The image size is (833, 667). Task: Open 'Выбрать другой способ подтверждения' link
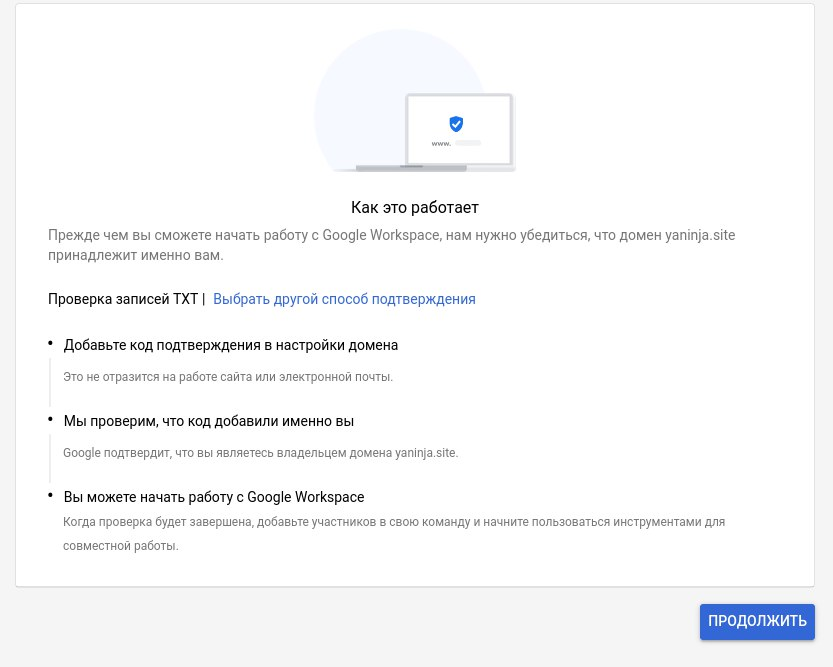tap(344, 299)
